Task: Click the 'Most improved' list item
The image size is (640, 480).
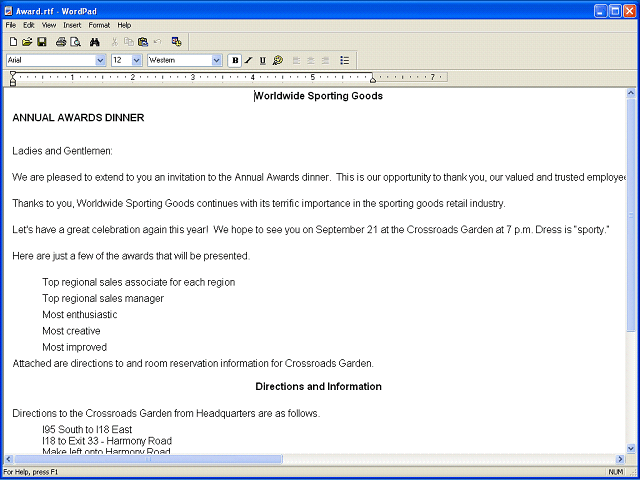Action: [74, 347]
